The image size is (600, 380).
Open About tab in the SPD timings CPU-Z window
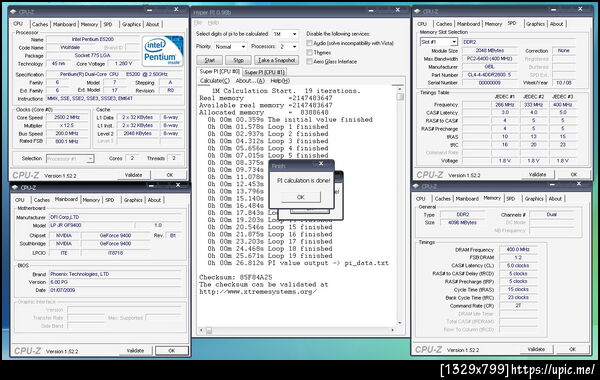pos(556,24)
